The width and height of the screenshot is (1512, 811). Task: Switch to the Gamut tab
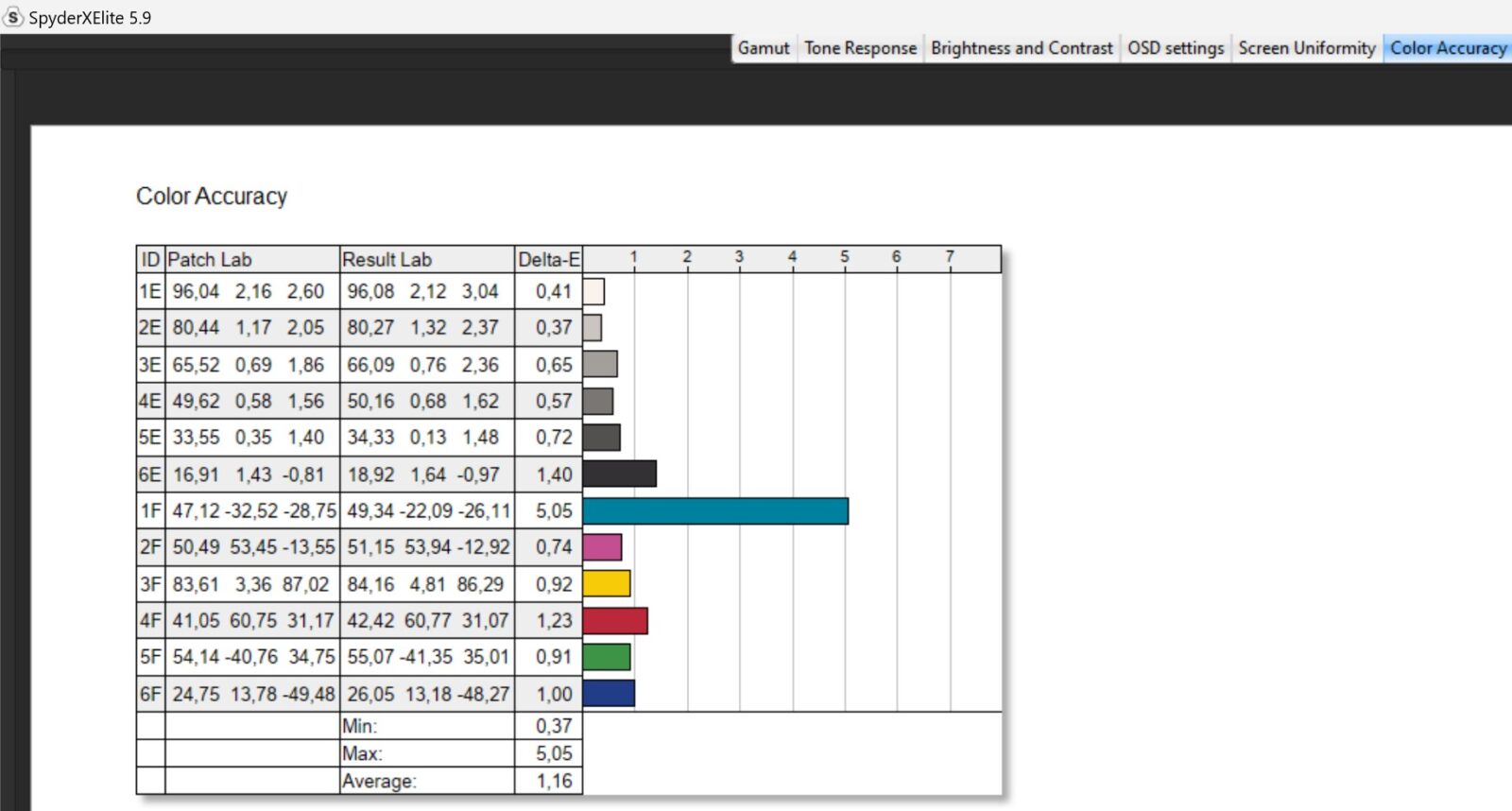tap(763, 48)
